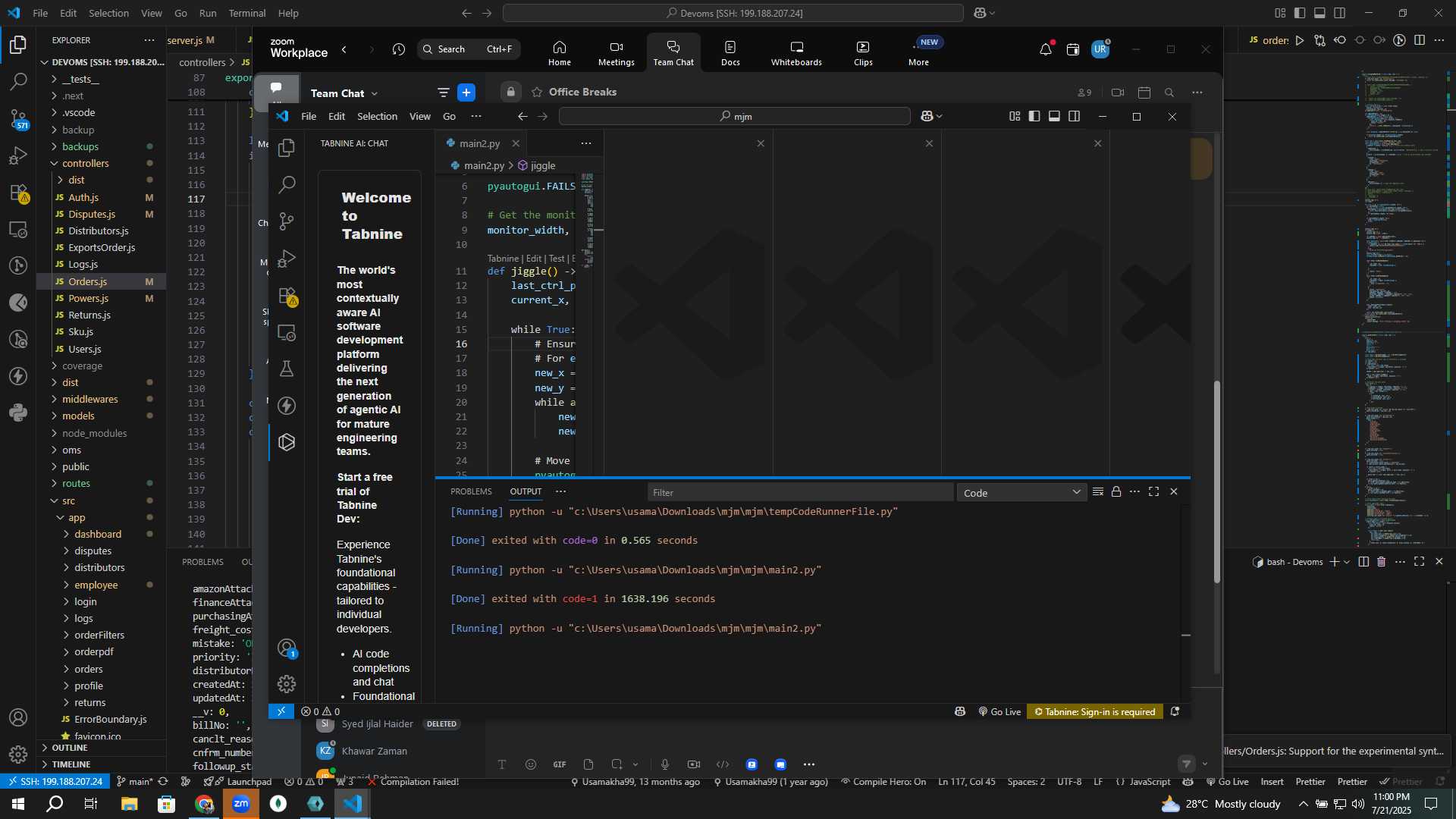Insert emoji in Zoom chat composer
The image size is (1456, 819).
(x=531, y=764)
